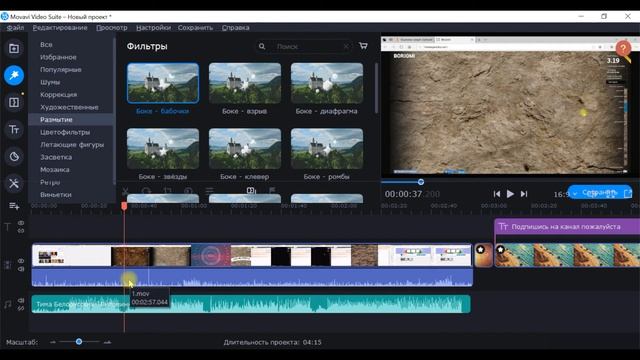Toggle title track visibility eye
640x360 pixels.
(21, 223)
